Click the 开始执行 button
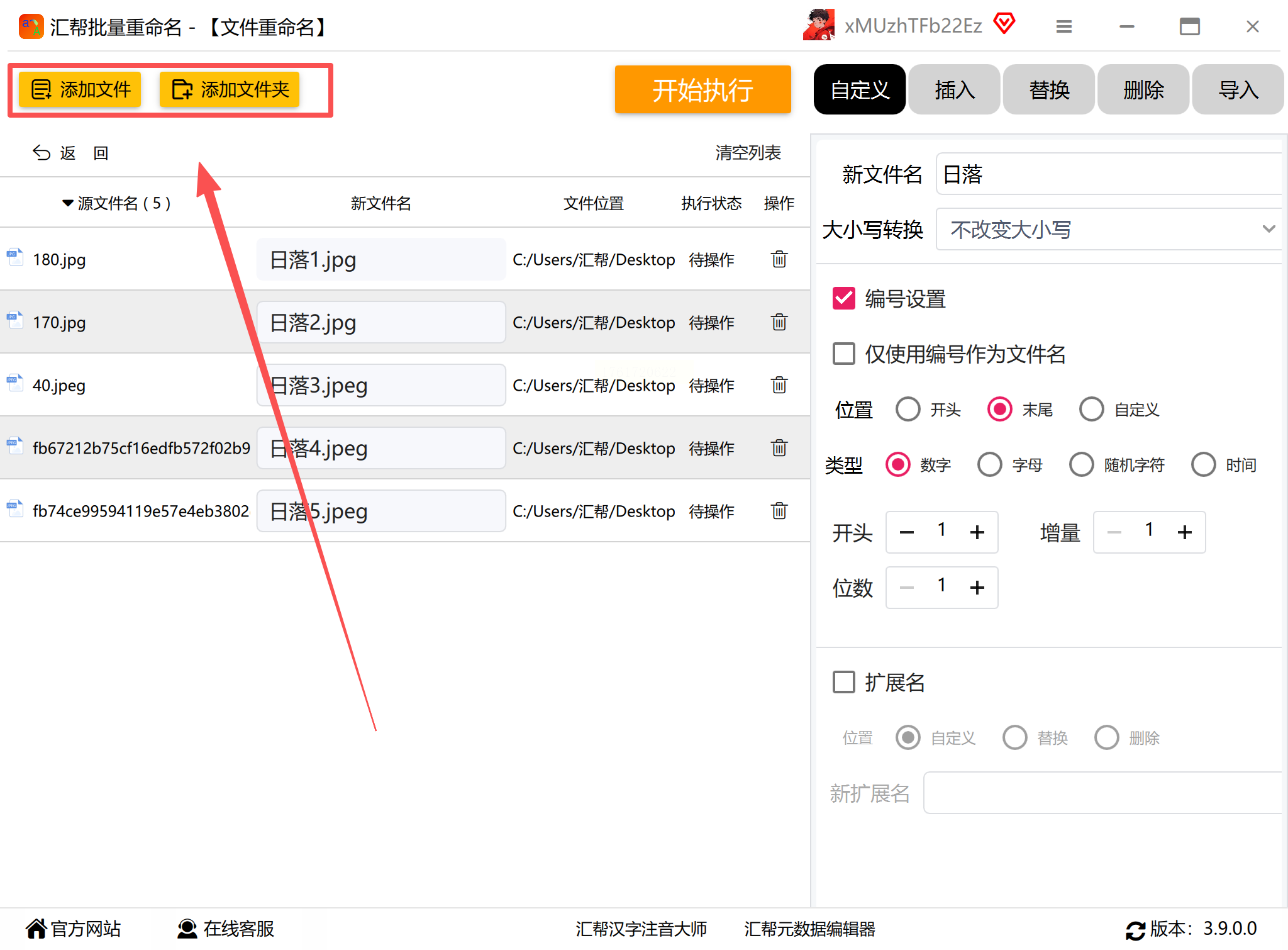This screenshot has width=1288, height=950. [702, 90]
